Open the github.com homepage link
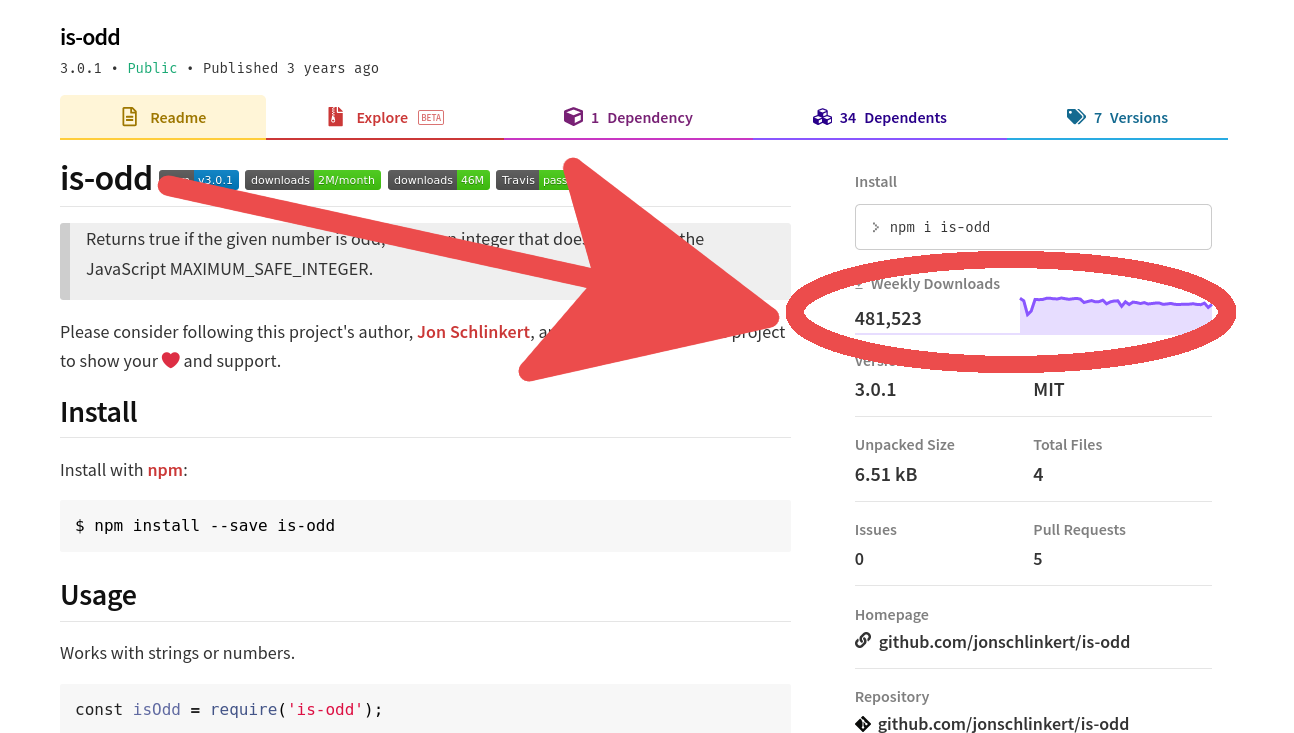This screenshot has width=1294, height=733. point(1004,642)
